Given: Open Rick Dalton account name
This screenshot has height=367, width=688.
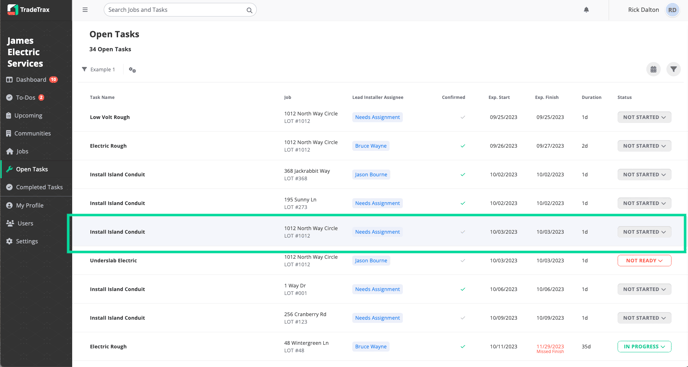Looking at the screenshot, I should pos(643,10).
